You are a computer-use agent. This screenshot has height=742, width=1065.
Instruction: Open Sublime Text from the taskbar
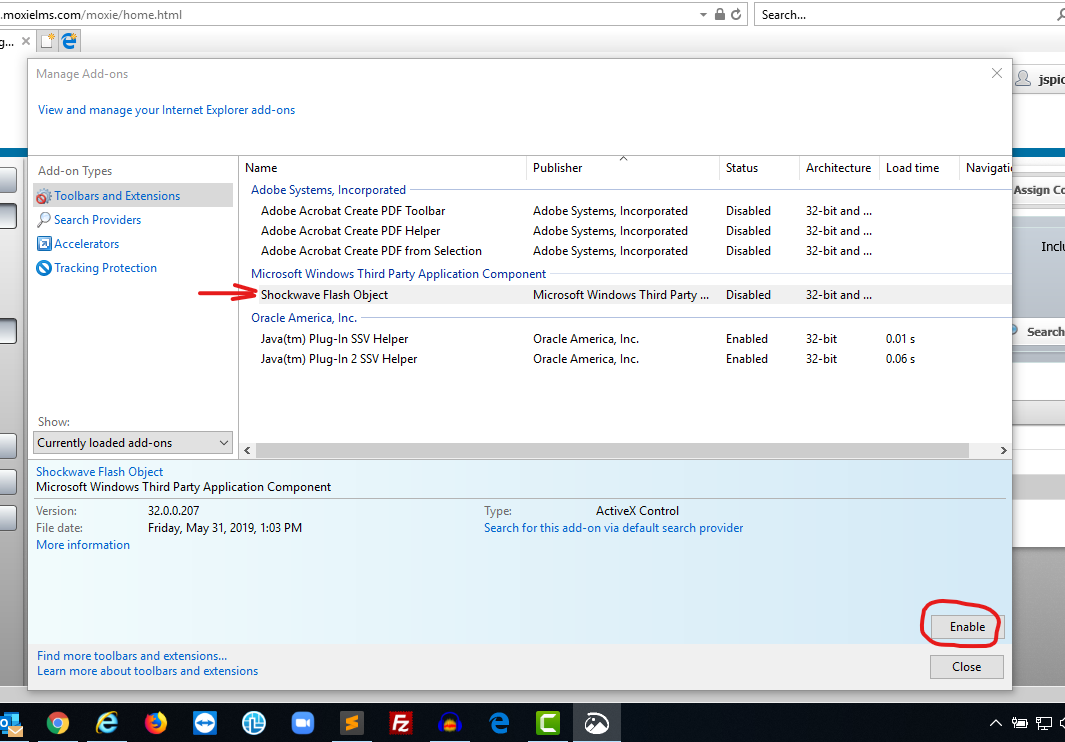352,724
